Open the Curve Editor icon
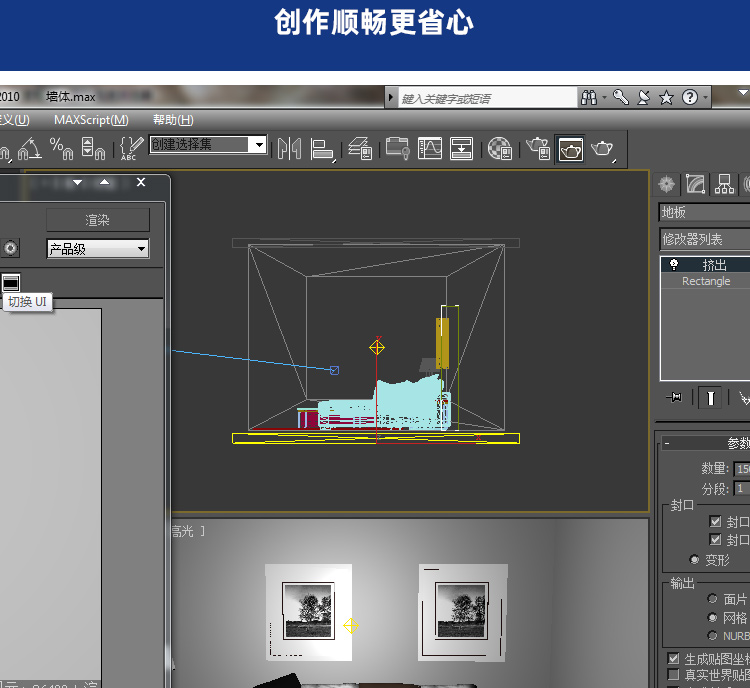 [430, 149]
